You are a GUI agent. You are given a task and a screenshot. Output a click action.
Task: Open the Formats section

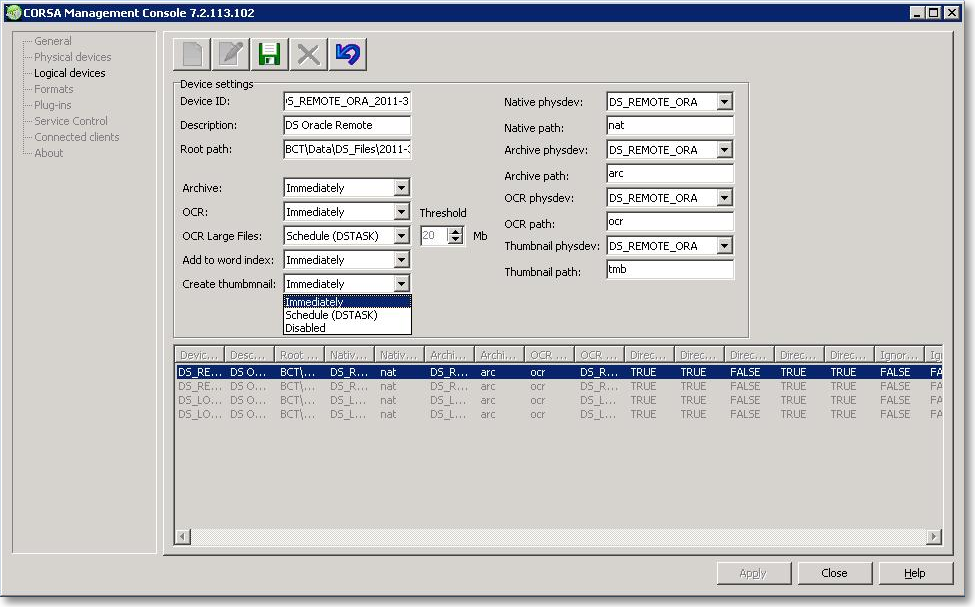(x=53, y=89)
